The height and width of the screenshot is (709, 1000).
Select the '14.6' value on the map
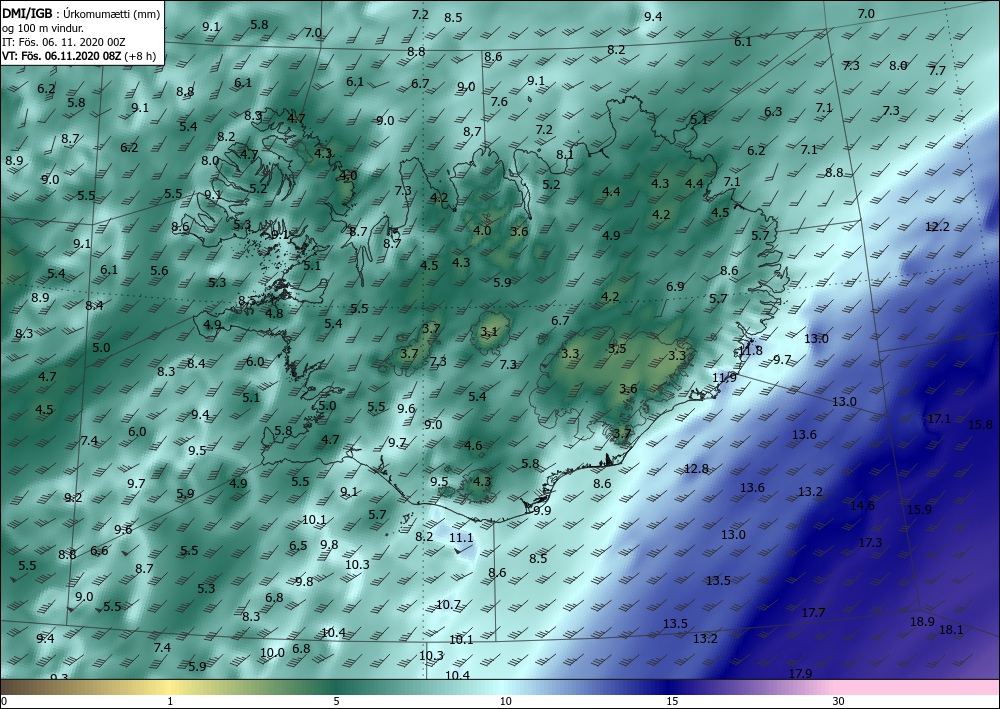[862, 505]
